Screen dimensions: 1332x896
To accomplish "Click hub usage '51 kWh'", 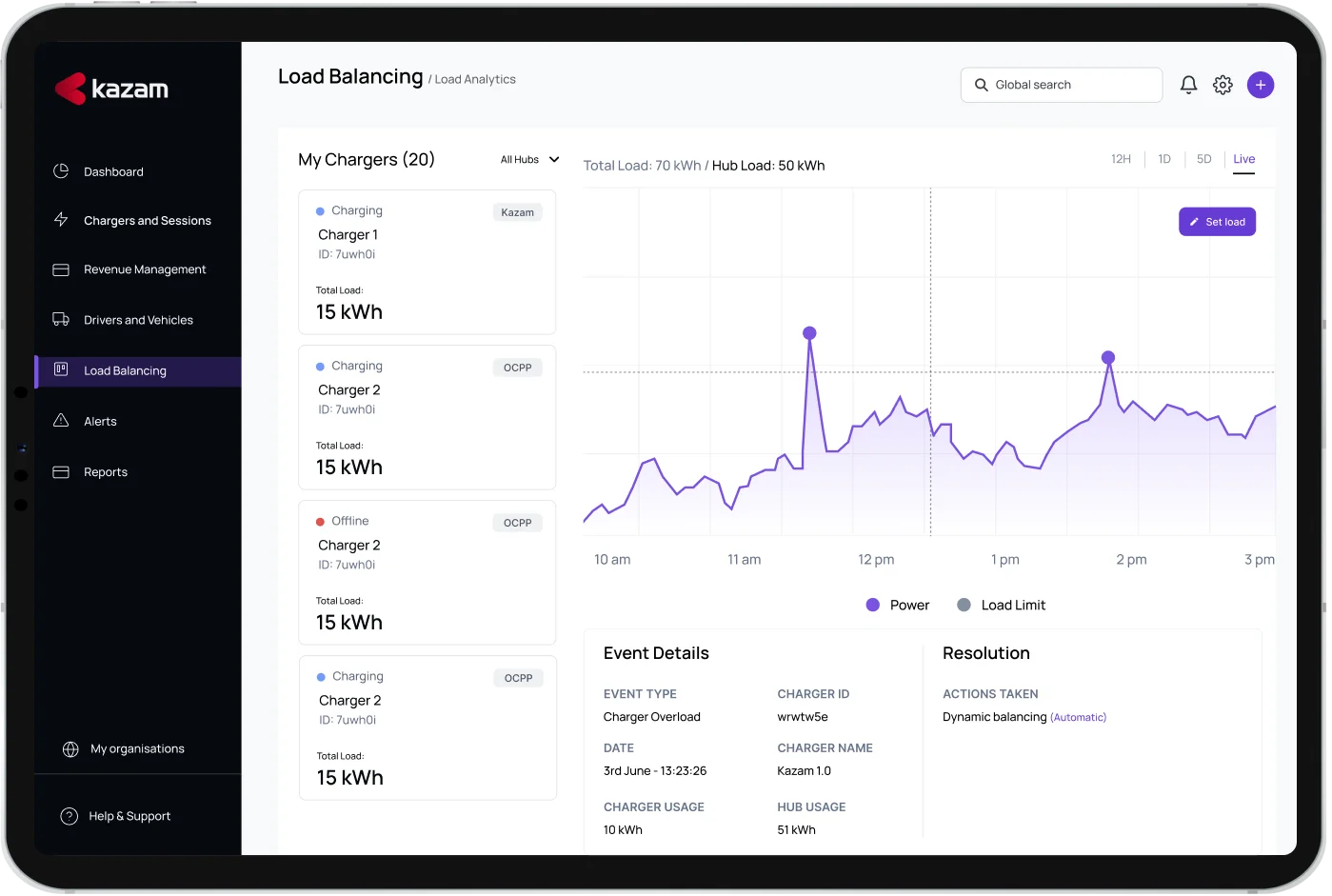I will click(x=796, y=830).
